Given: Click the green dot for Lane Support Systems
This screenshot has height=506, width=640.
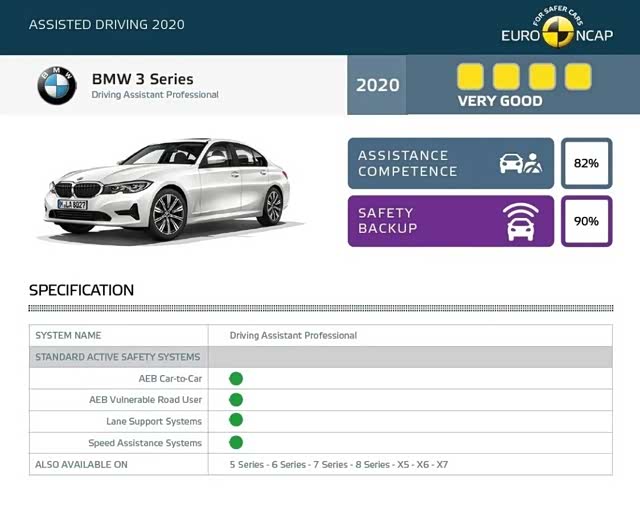Looking at the screenshot, I should pos(236,421).
